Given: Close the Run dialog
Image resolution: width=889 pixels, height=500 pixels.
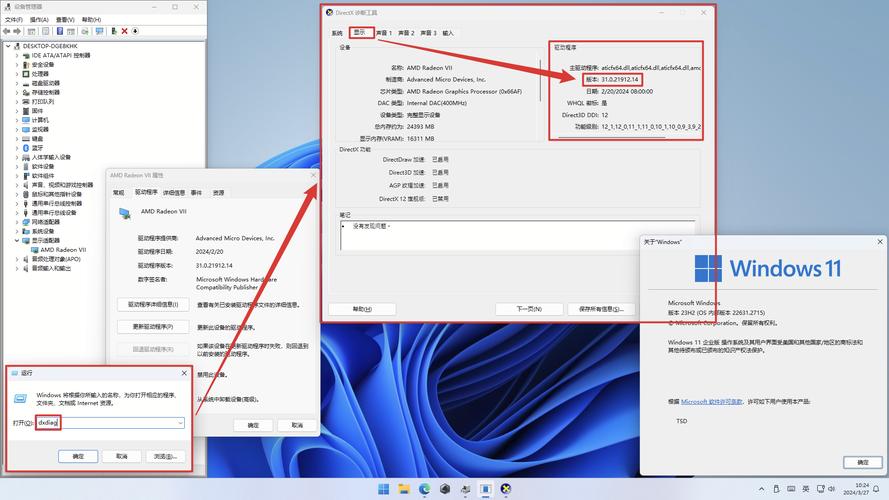Looking at the screenshot, I should pyautogui.click(x=184, y=373).
